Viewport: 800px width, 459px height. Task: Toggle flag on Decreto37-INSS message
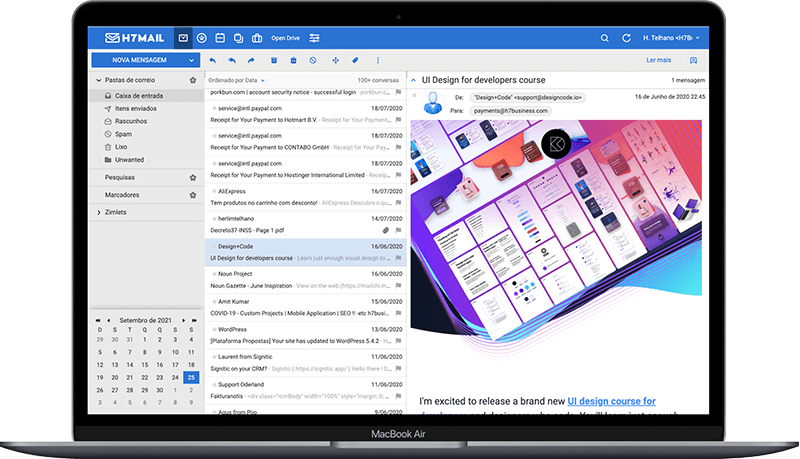click(x=398, y=231)
